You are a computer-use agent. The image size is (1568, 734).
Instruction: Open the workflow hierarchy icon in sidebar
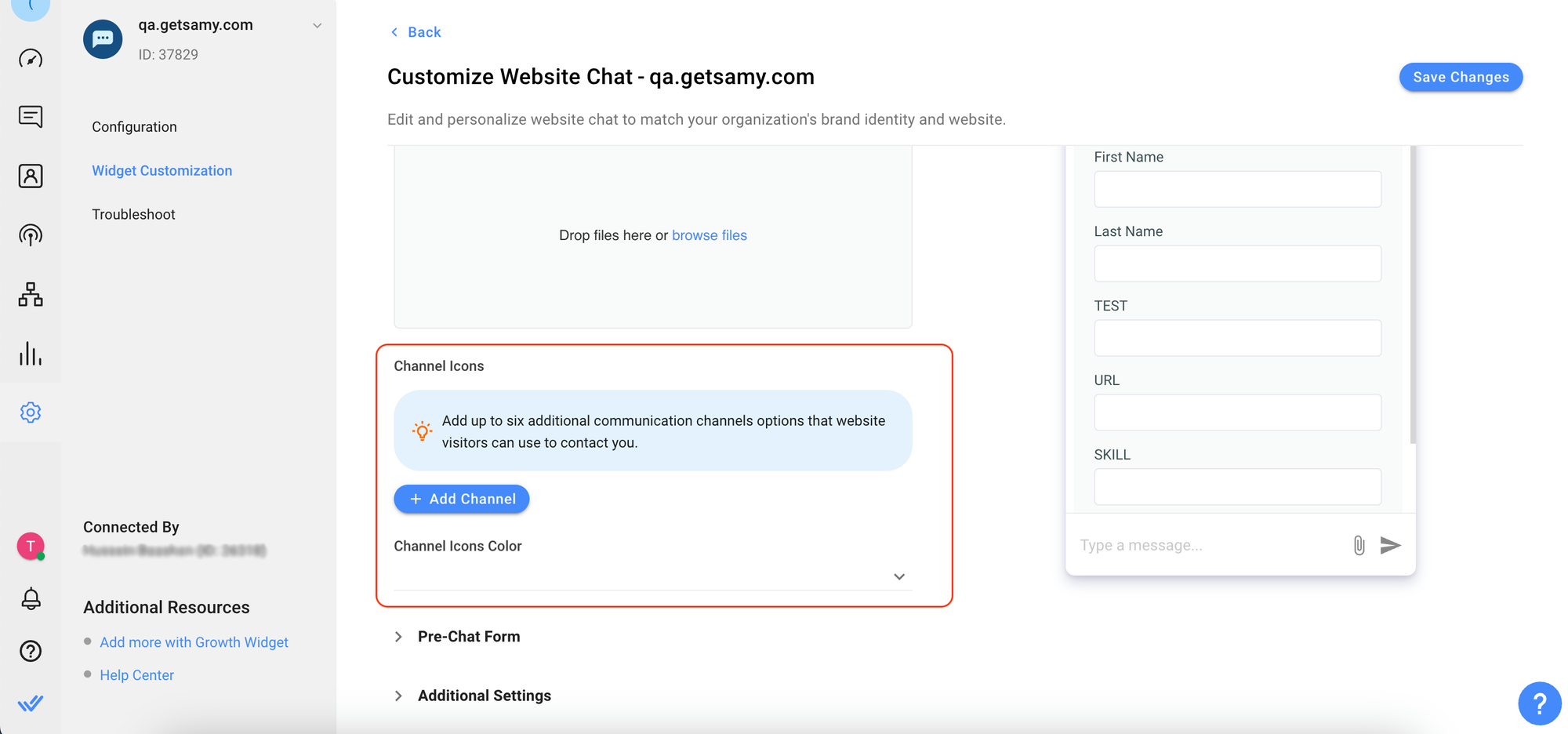(x=31, y=294)
